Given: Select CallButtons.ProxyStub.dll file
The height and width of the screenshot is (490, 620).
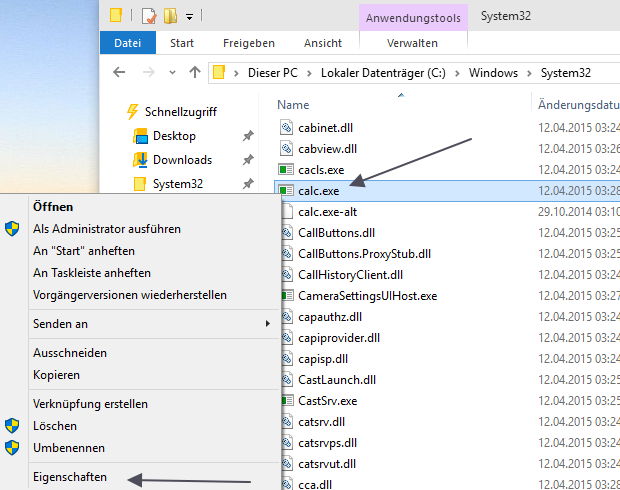Looking at the screenshot, I should coord(365,254).
